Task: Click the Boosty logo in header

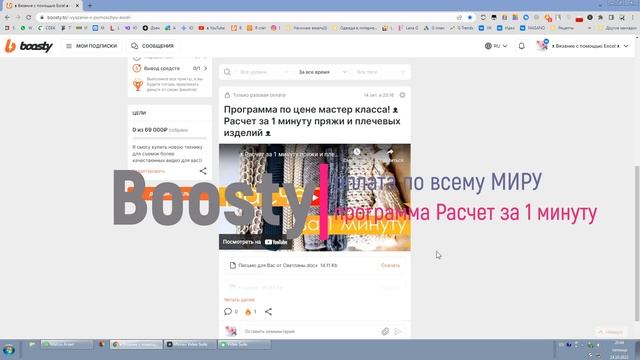Action: click(29, 46)
